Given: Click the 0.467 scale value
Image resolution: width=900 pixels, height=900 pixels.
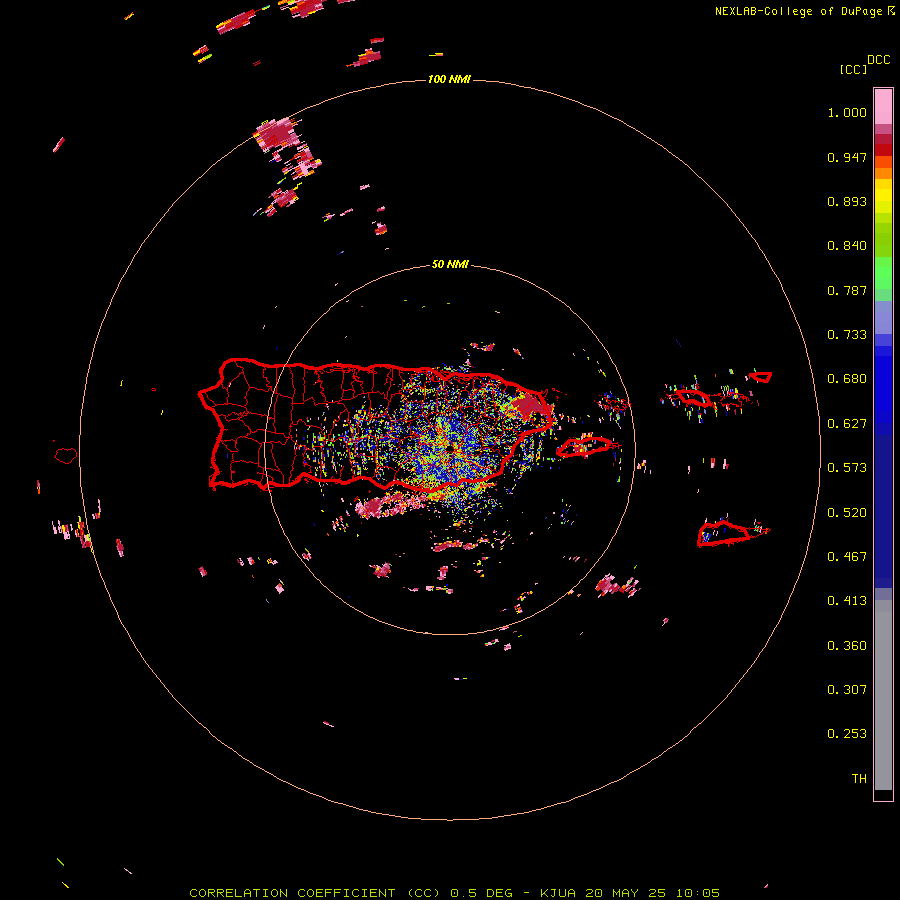Looking at the screenshot, I should 847,557.
